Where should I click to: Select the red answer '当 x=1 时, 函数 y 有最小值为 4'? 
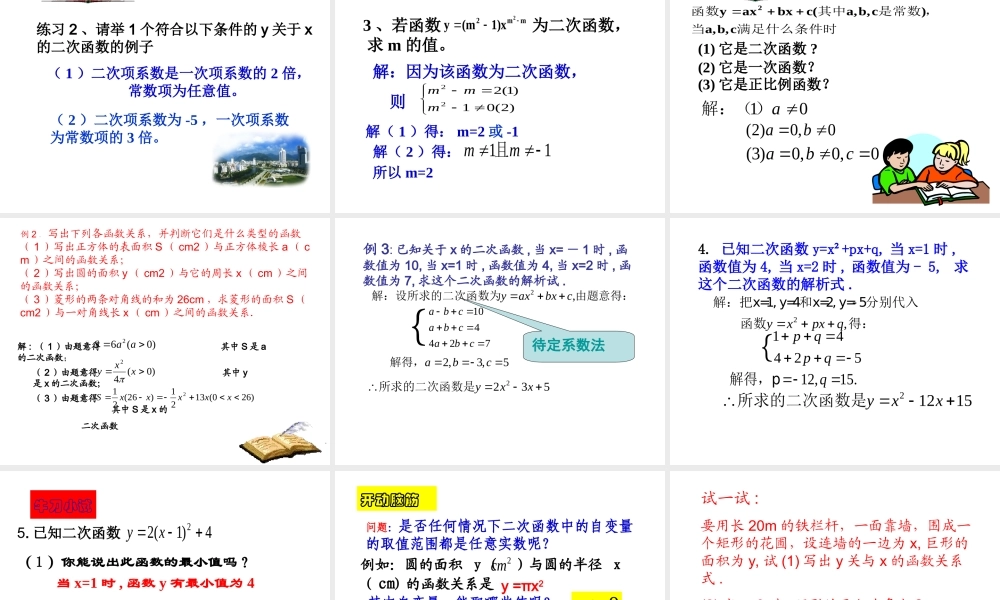pyautogui.click(x=156, y=583)
